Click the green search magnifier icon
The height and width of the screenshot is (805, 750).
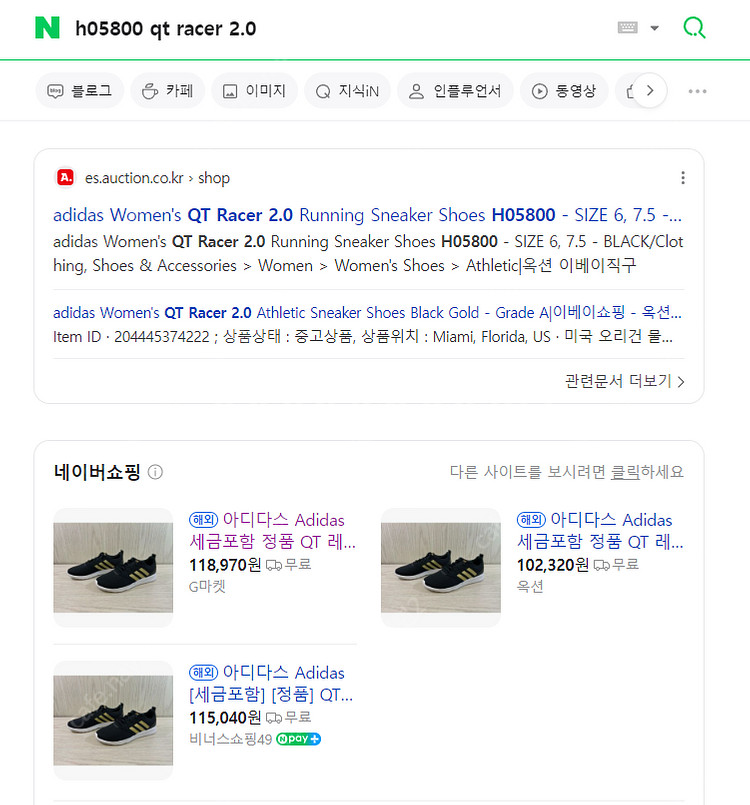point(694,28)
